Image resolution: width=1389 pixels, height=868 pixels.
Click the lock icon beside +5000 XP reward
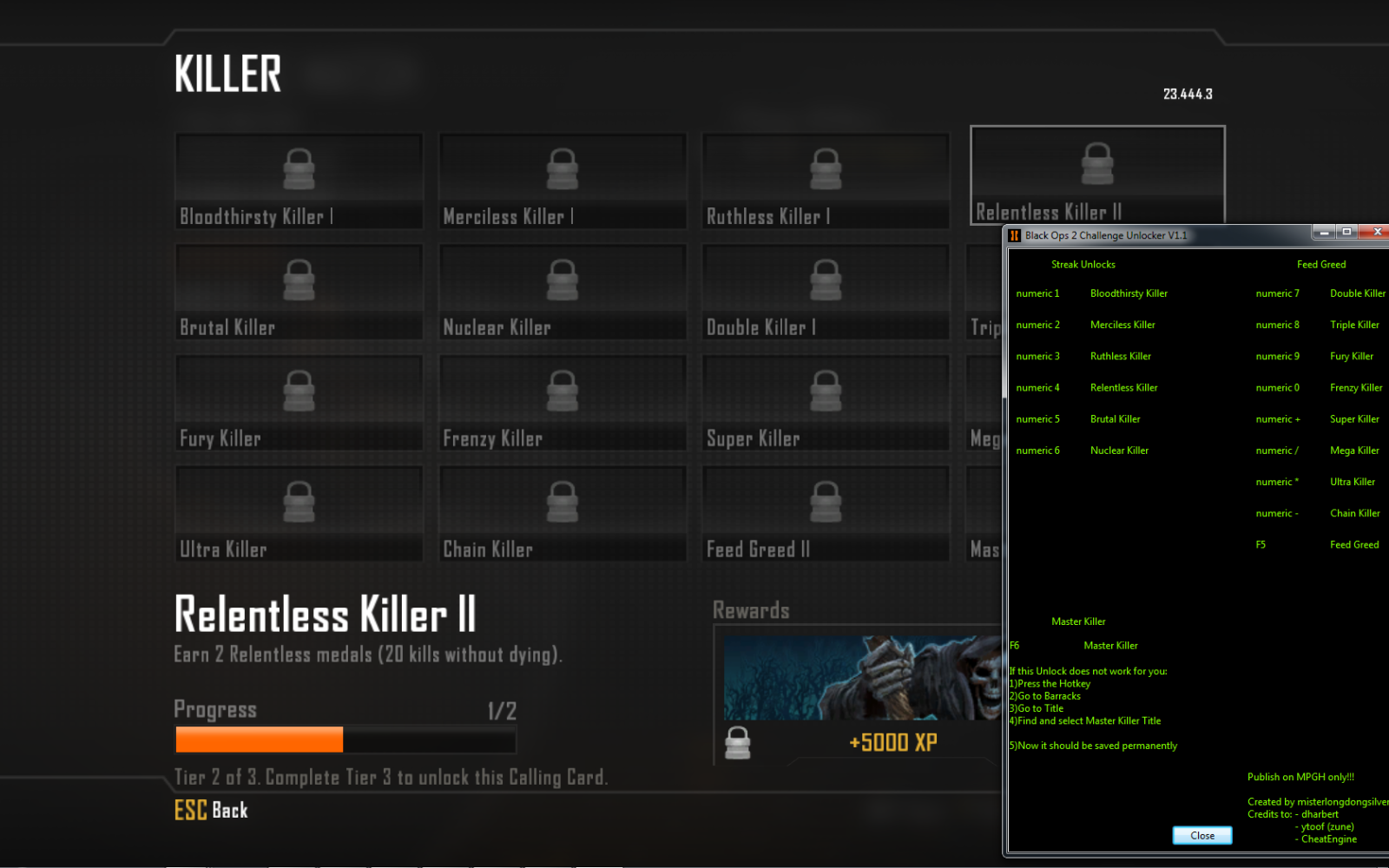pyautogui.click(x=738, y=743)
